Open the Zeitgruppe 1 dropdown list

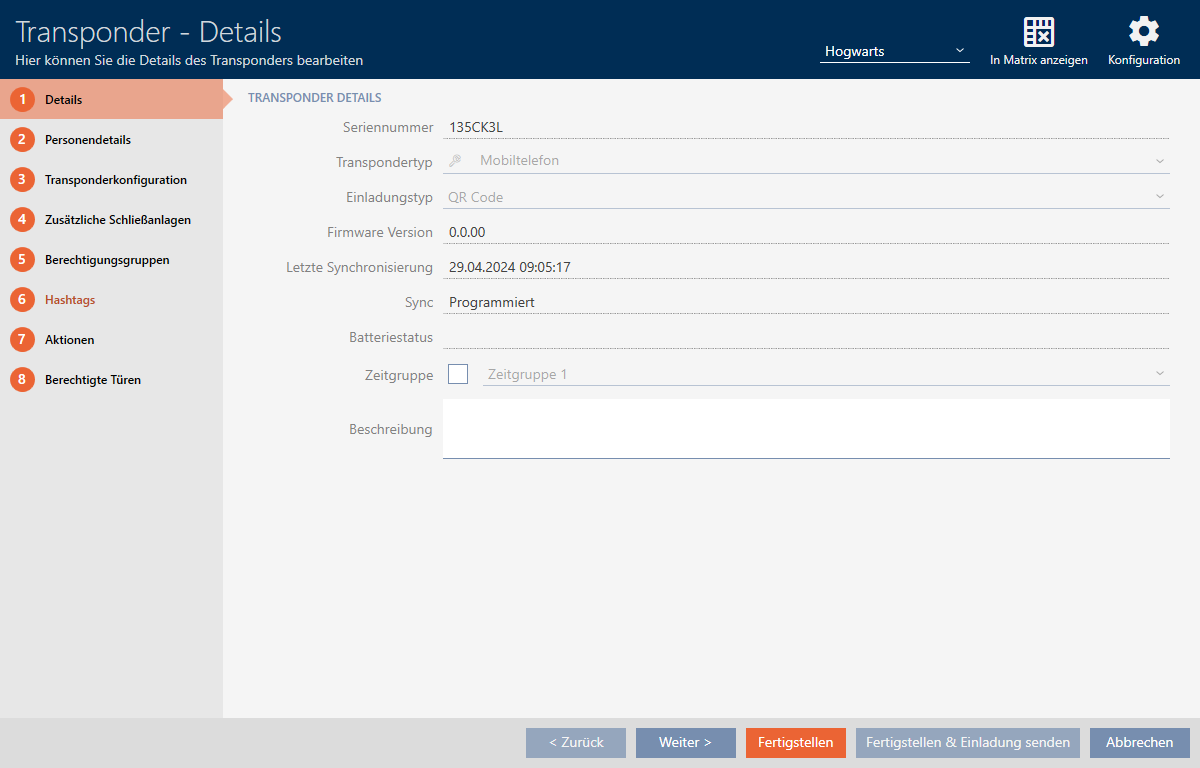[x=1159, y=374]
